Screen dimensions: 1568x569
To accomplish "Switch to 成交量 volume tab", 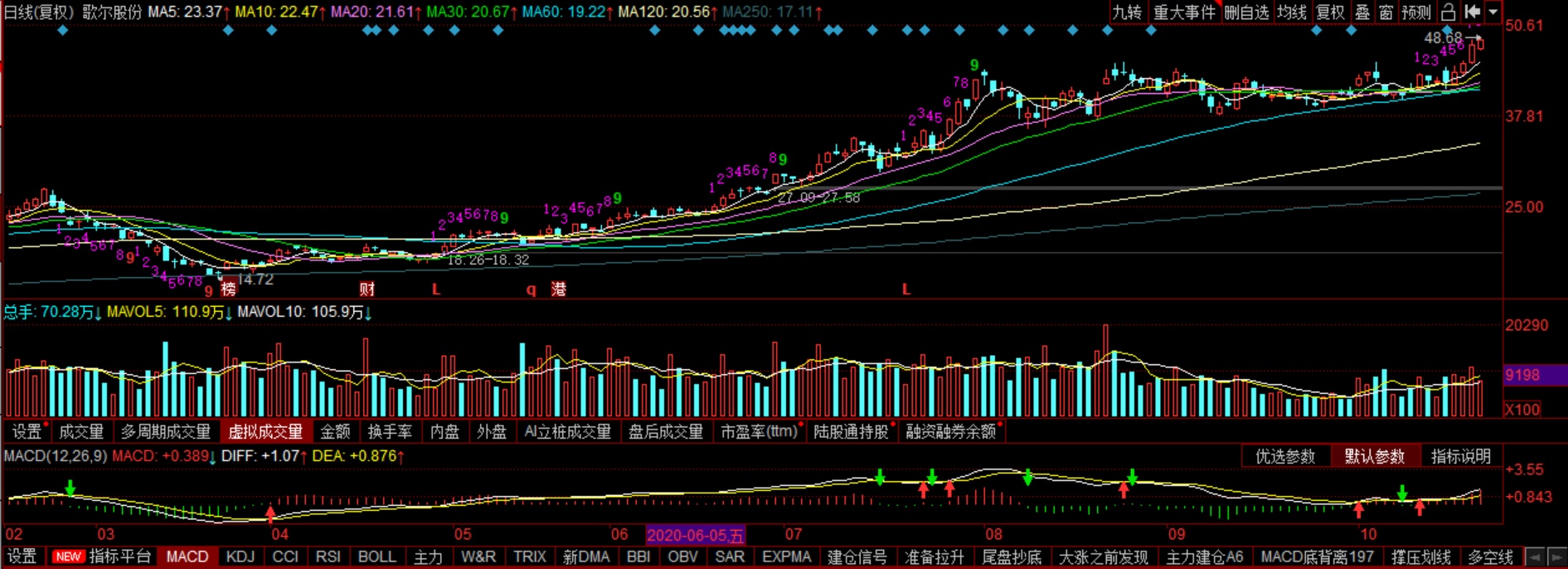I will point(81,431).
